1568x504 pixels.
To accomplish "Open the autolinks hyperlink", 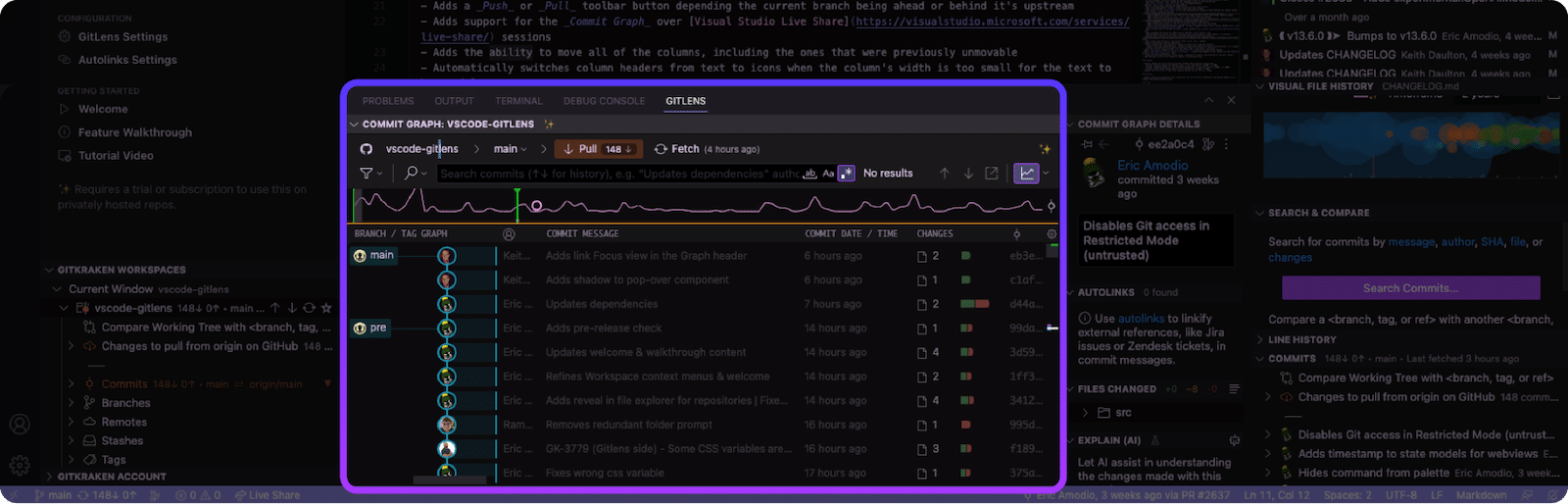I will tap(1141, 319).
